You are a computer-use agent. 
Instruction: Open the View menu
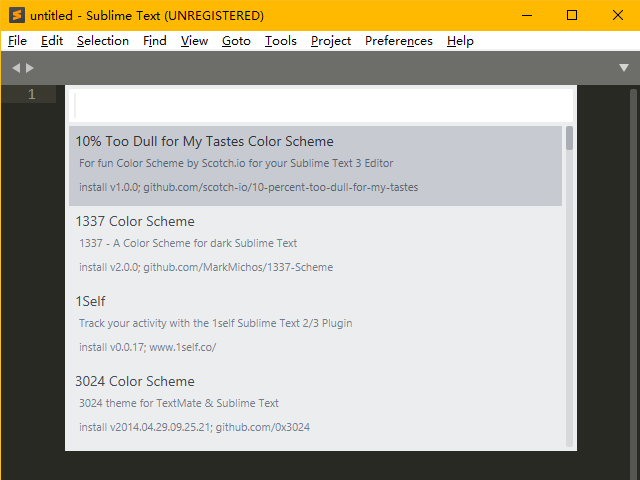point(194,41)
